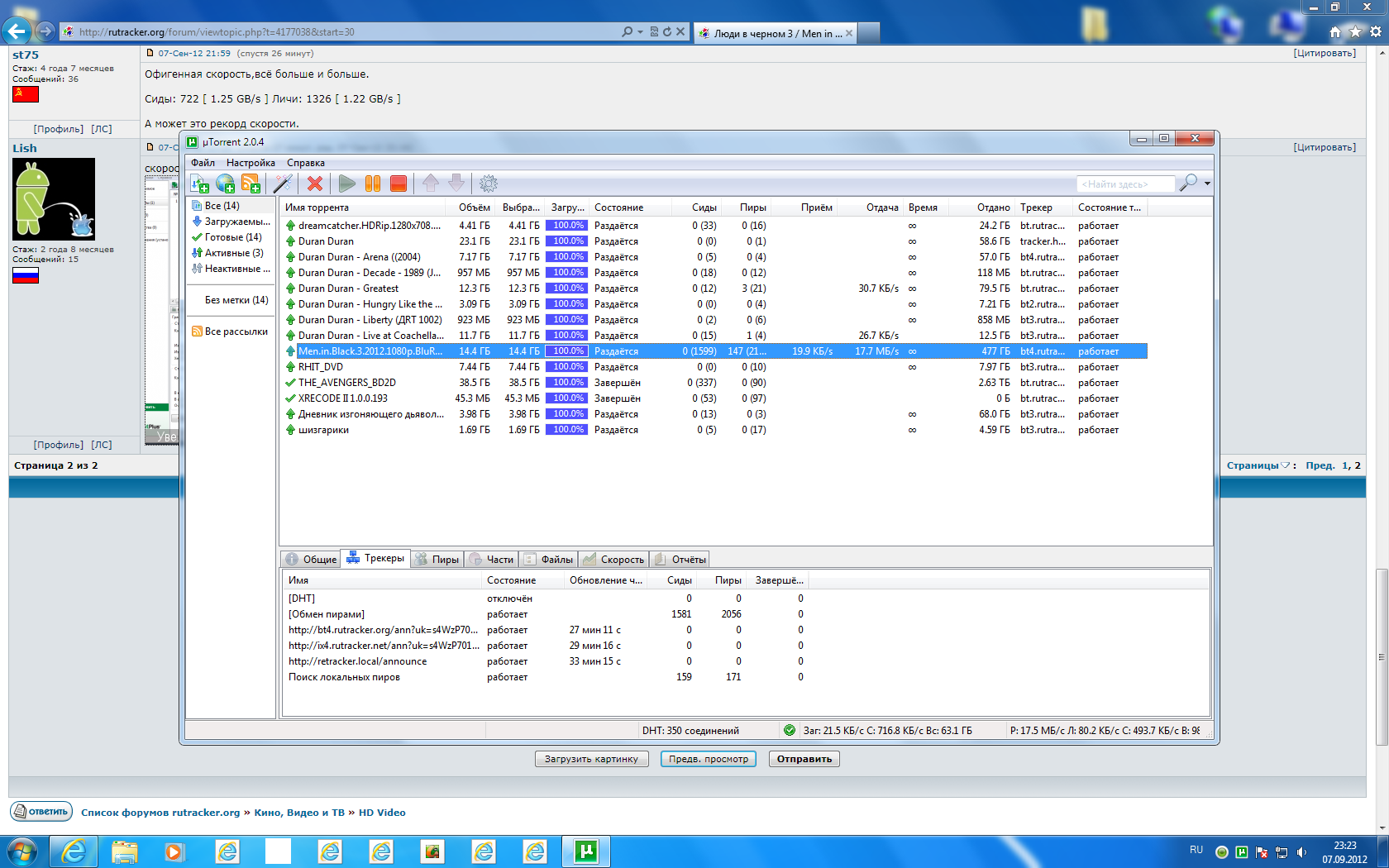Click the green Start torrent icon
The width and height of the screenshot is (1389, 868).
(347, 184)
